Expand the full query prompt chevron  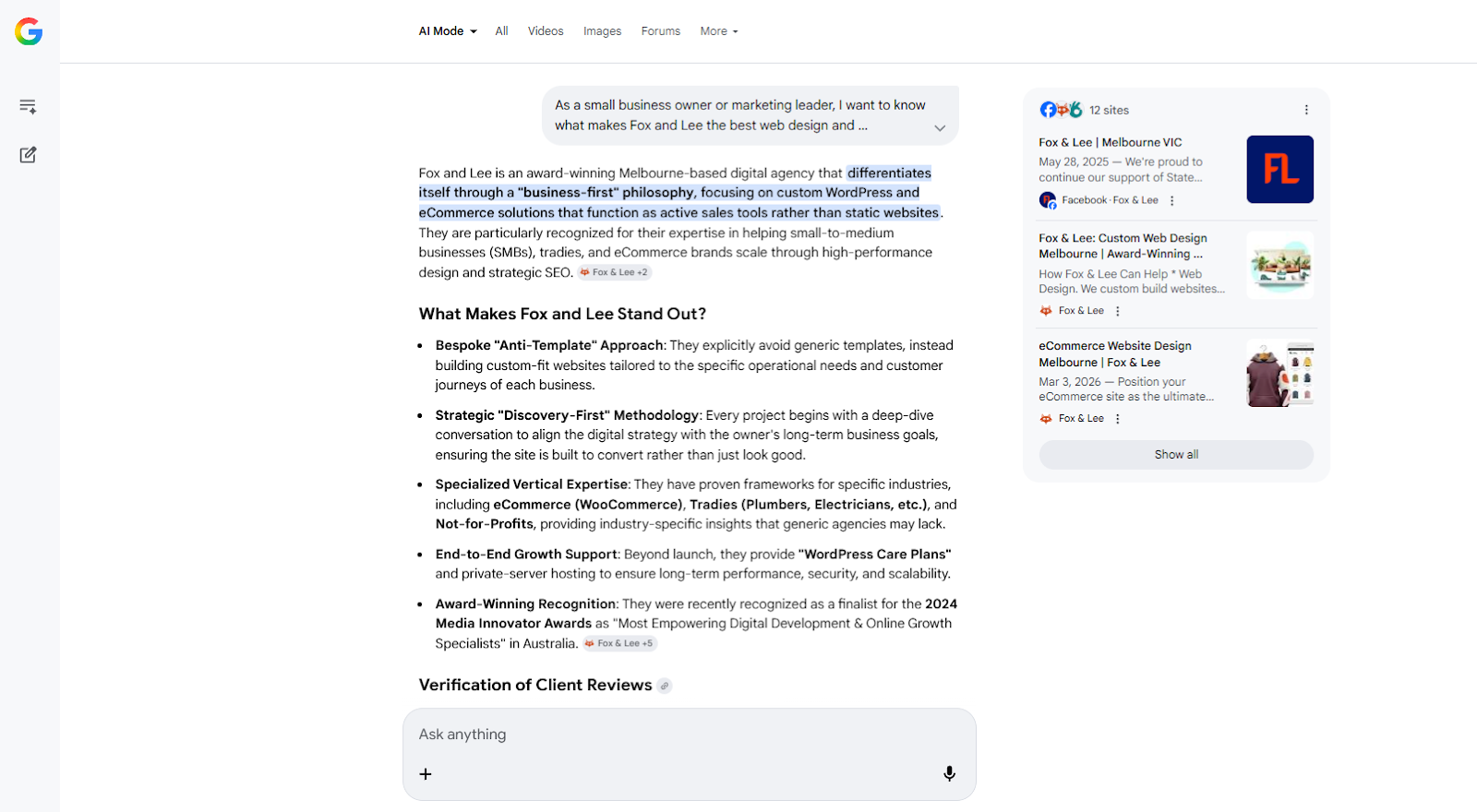click(940, 128)
